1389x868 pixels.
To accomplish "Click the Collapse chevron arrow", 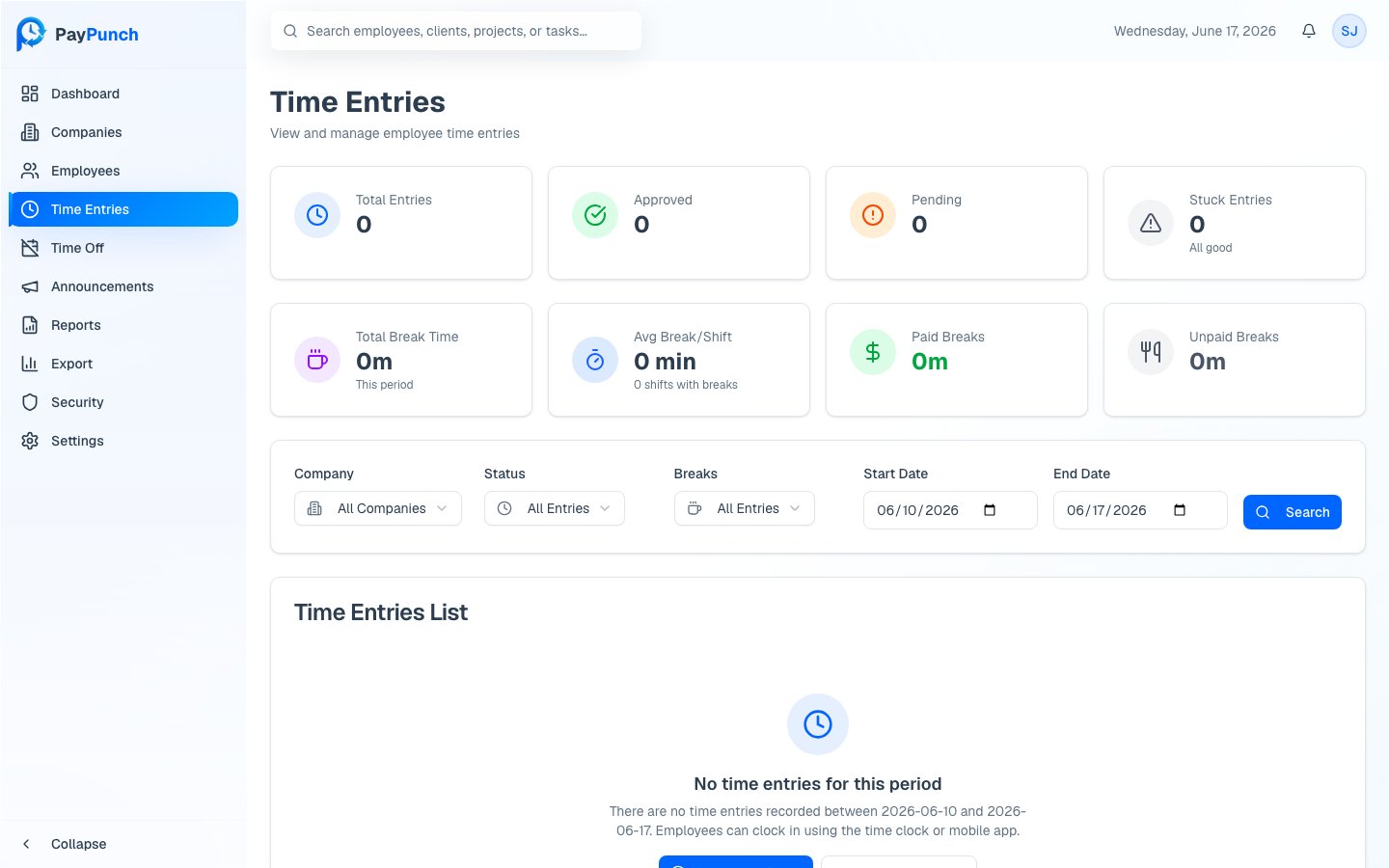I will tap(27, 844).
